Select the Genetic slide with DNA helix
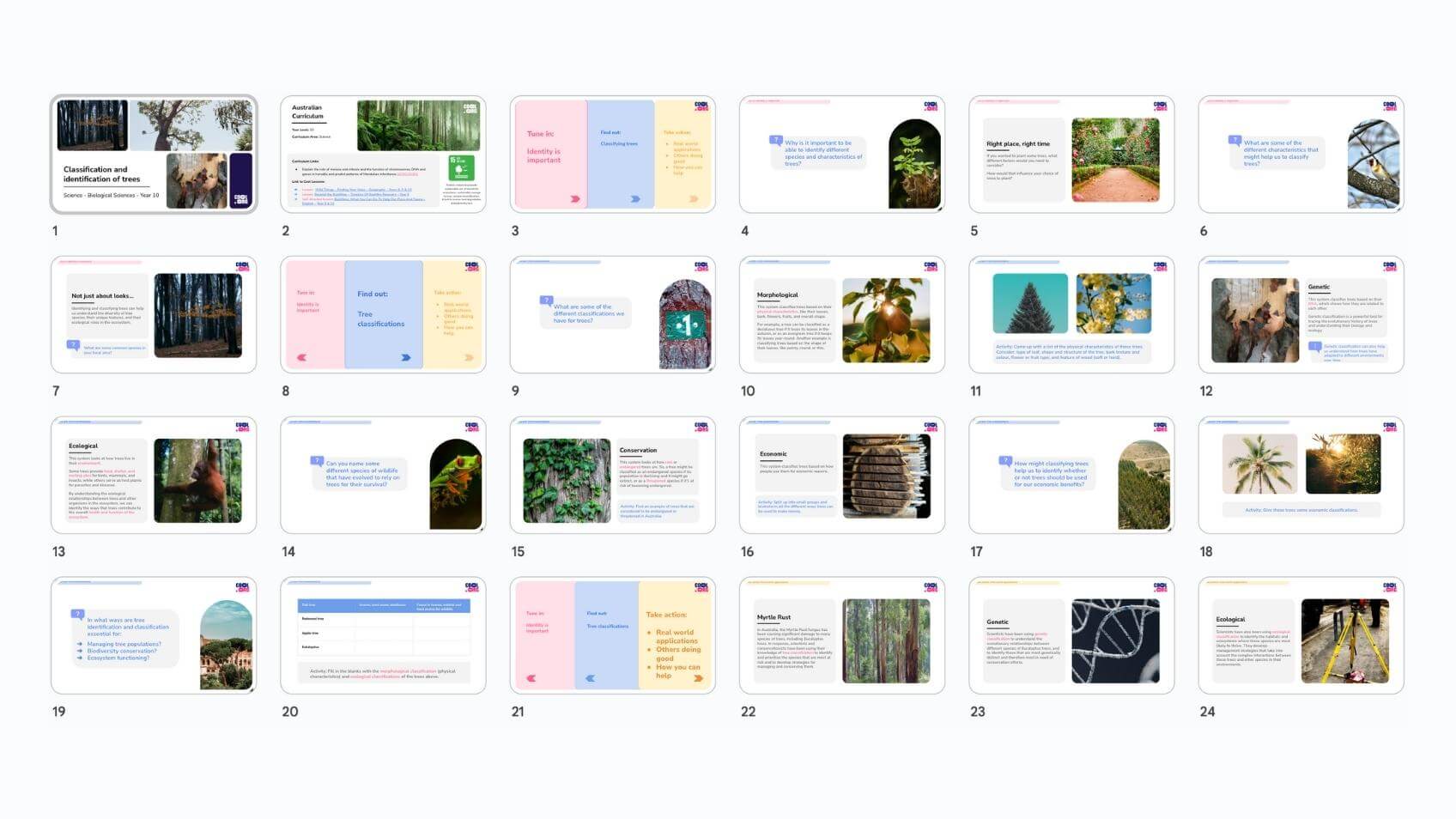 1071,635
